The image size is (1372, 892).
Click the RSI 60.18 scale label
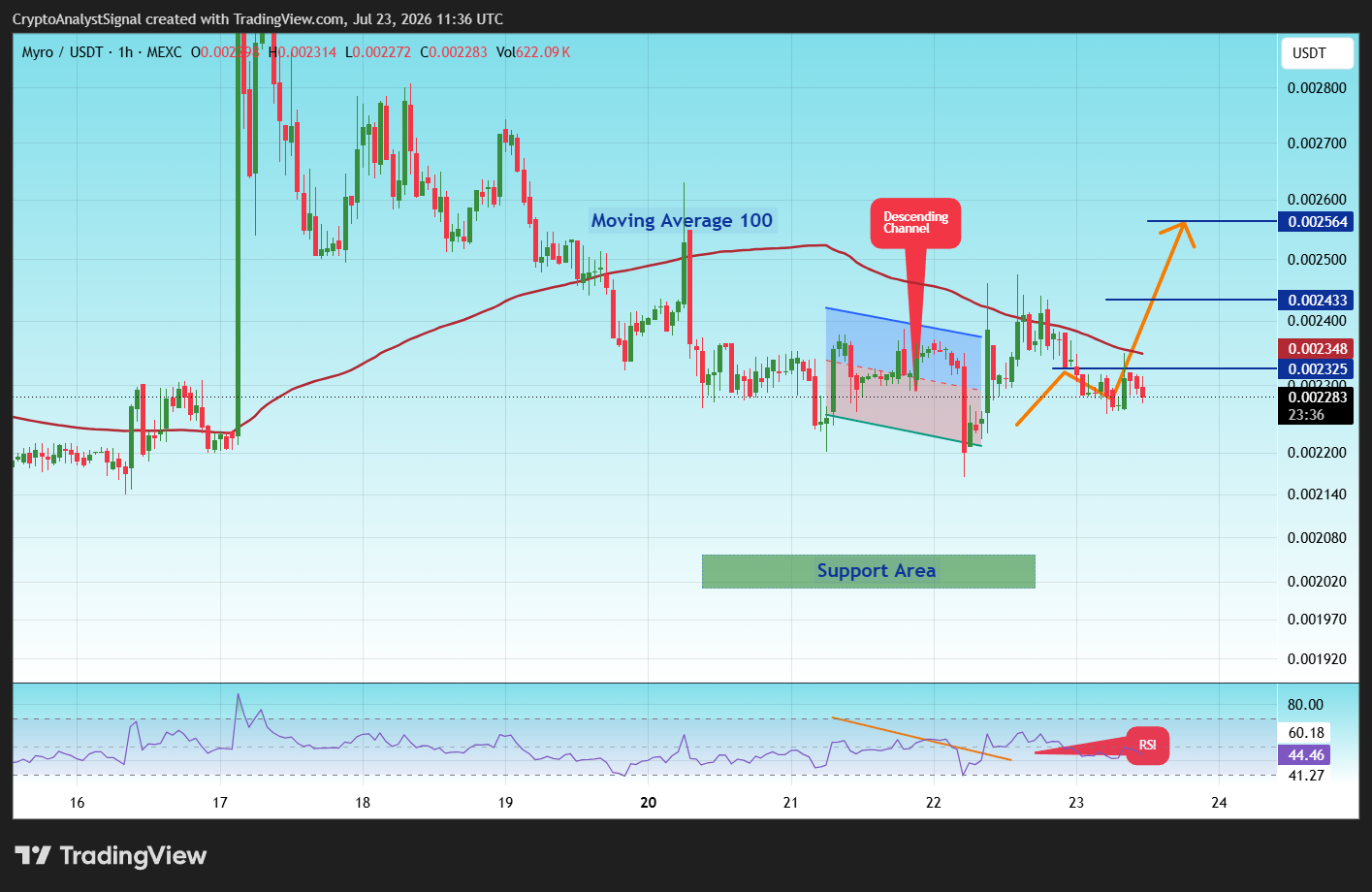1306,733
